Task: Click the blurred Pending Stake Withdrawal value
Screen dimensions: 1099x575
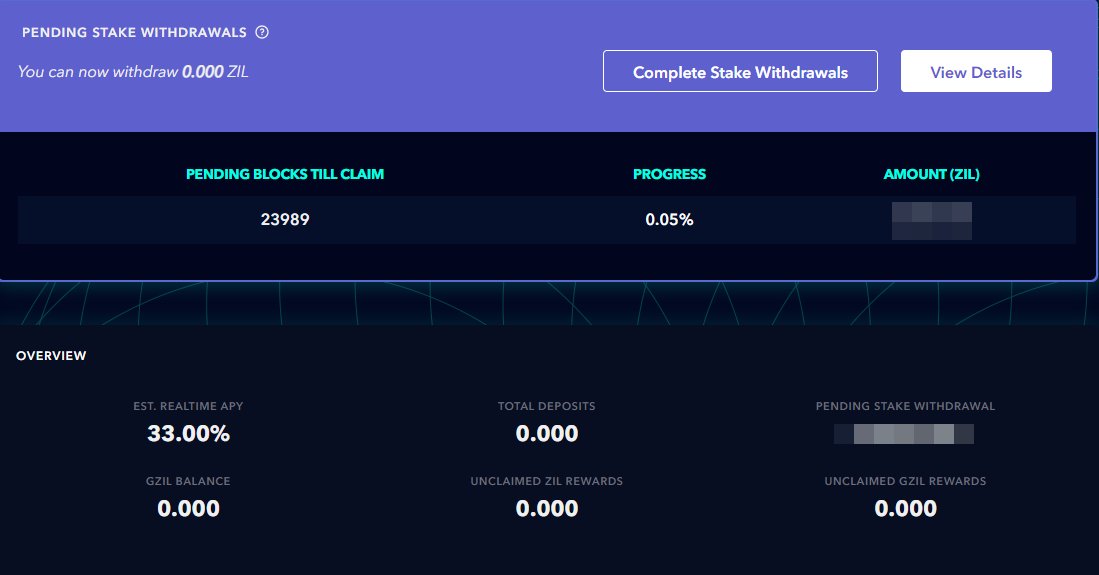Action: click(904, 434)
